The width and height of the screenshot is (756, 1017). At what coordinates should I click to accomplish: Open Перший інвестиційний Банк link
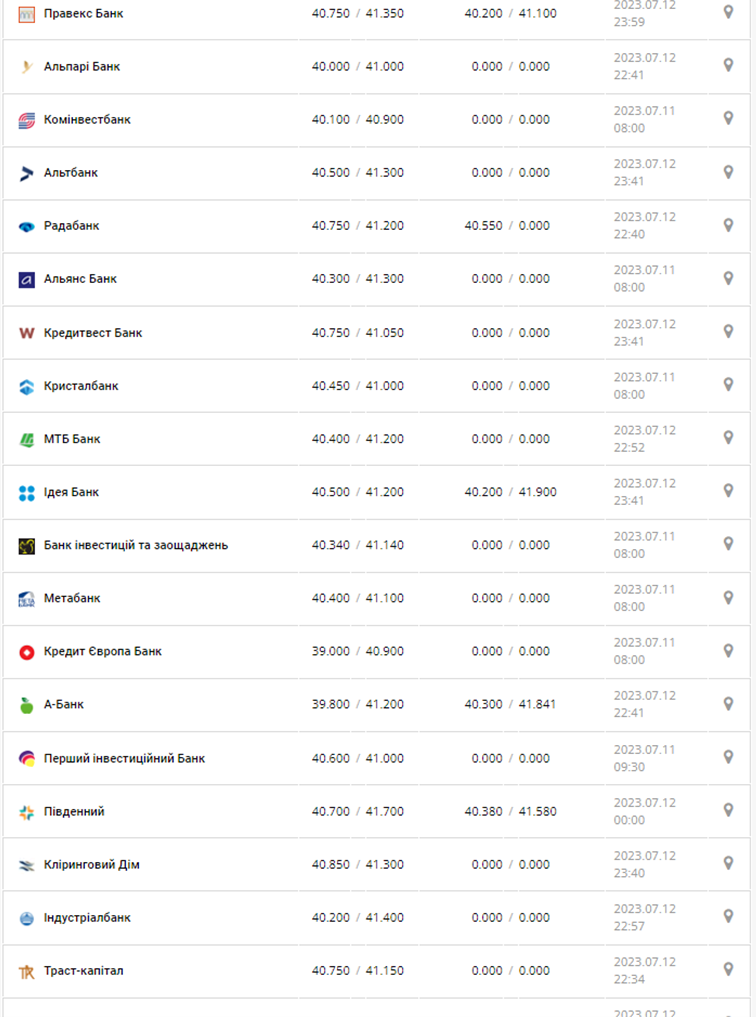pos(124,758)
